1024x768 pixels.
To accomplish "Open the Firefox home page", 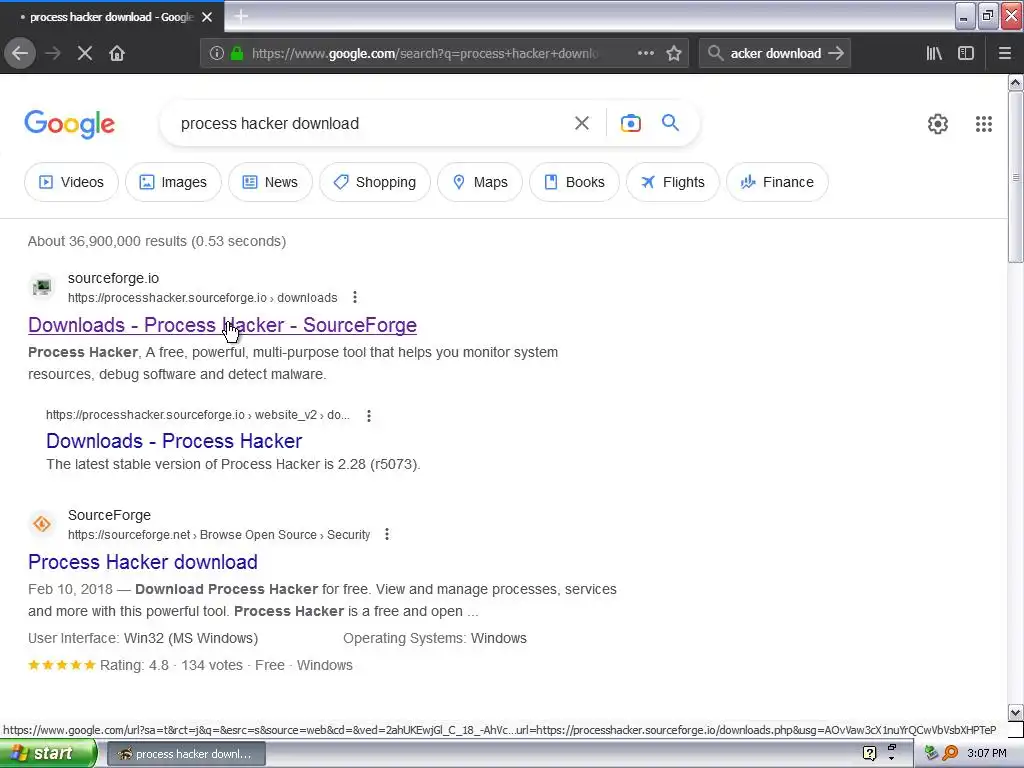I will pos(117,54).
